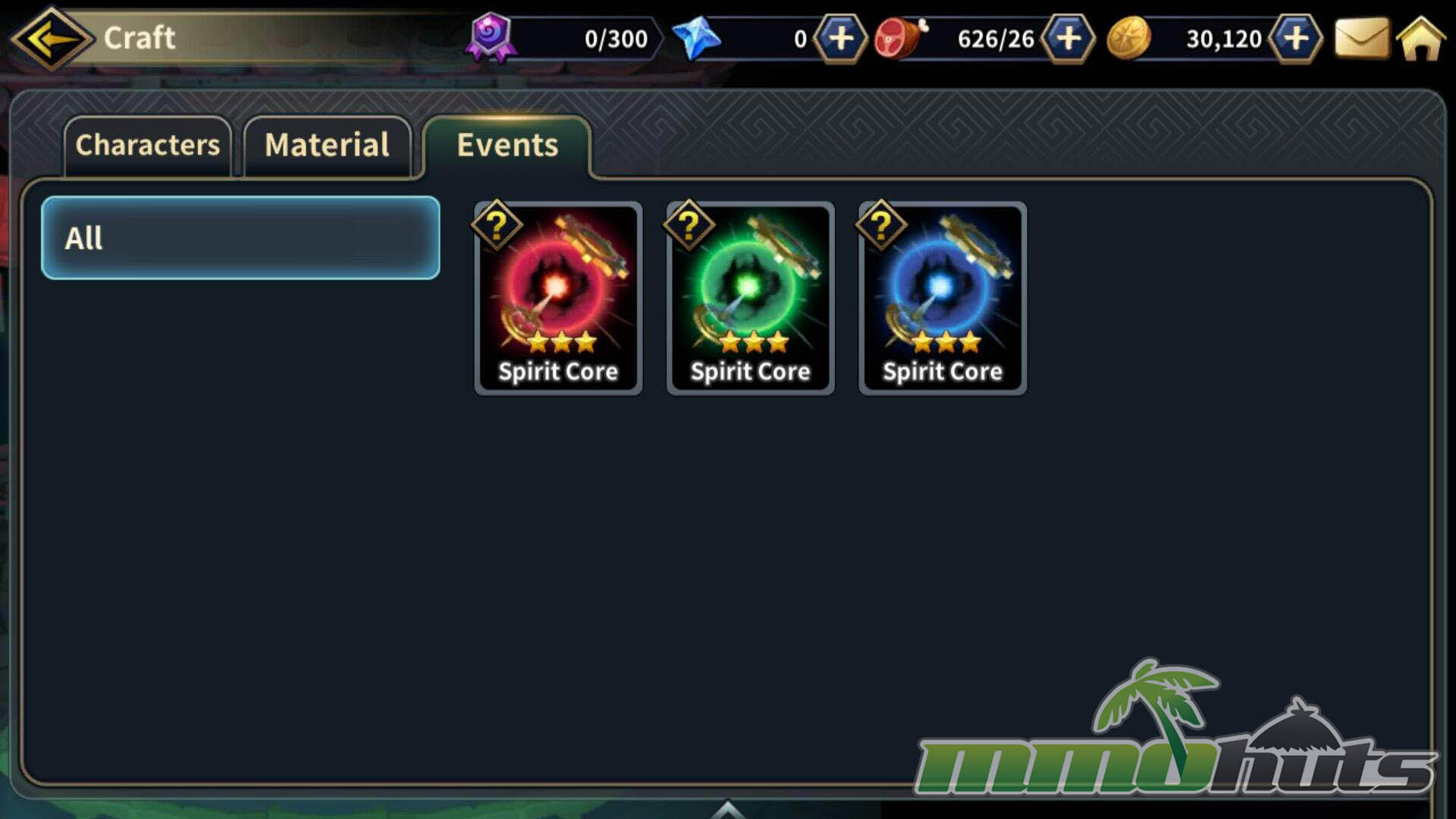Open the green Spirit Core card
1456x819 pixels.
pos(750,298)
